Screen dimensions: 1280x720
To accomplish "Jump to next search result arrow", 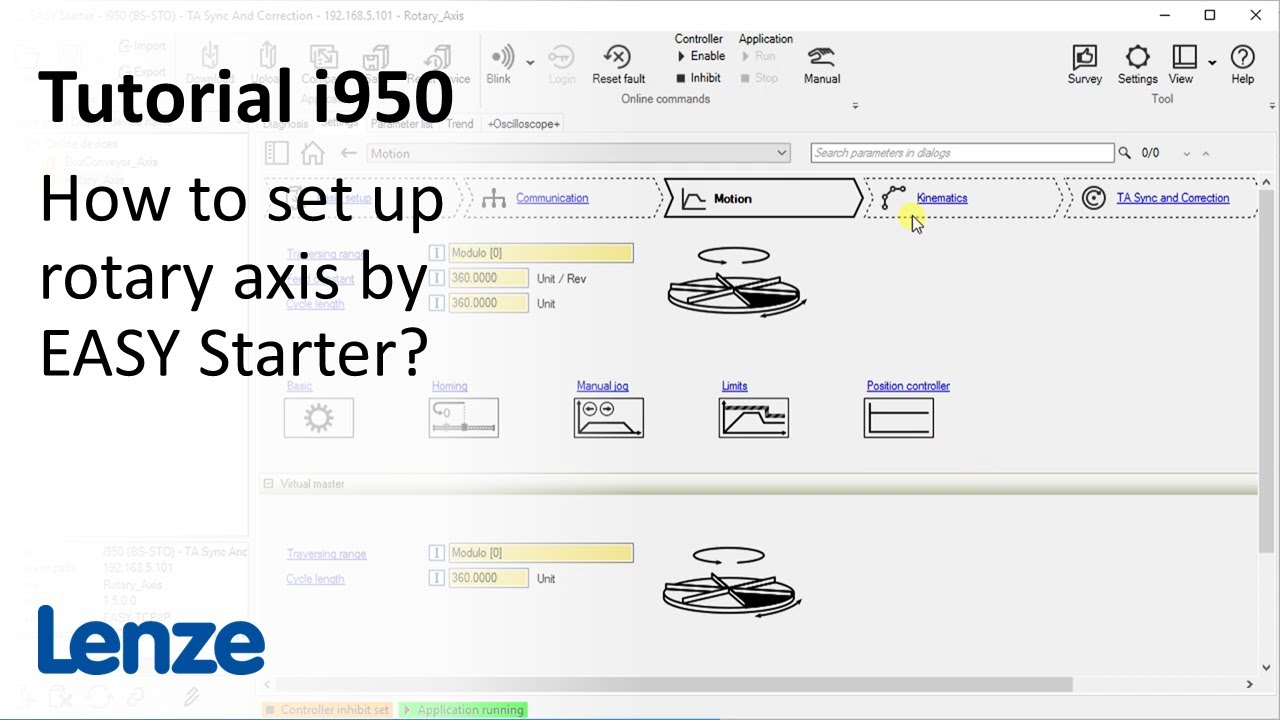I will [1187, 154].
